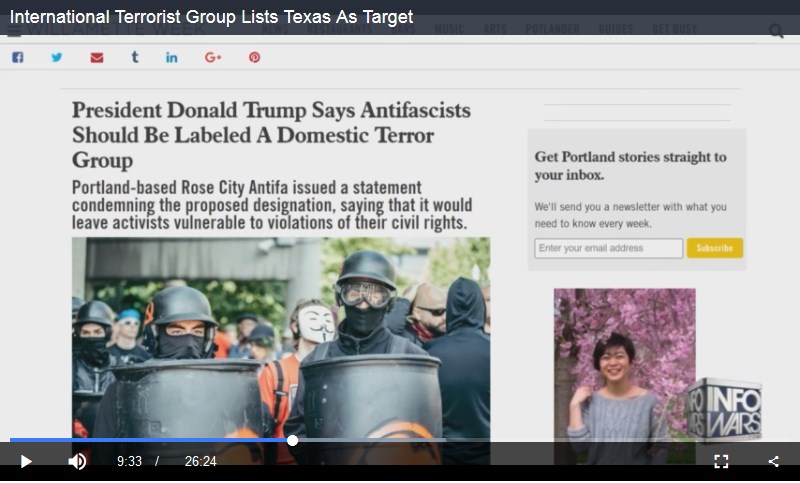The height and width of the screenshot is (483, 800).
Task: Click the video title International Terrorist Group
Action: pos(211,17)
